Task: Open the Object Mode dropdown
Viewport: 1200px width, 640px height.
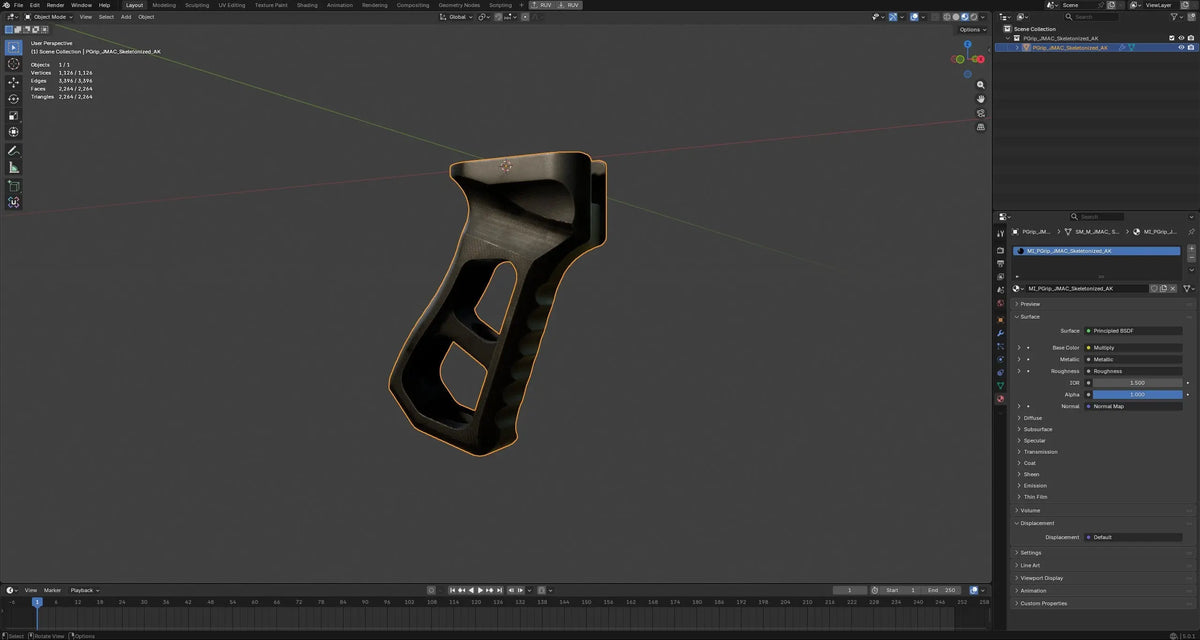Action: coord(49,17)
